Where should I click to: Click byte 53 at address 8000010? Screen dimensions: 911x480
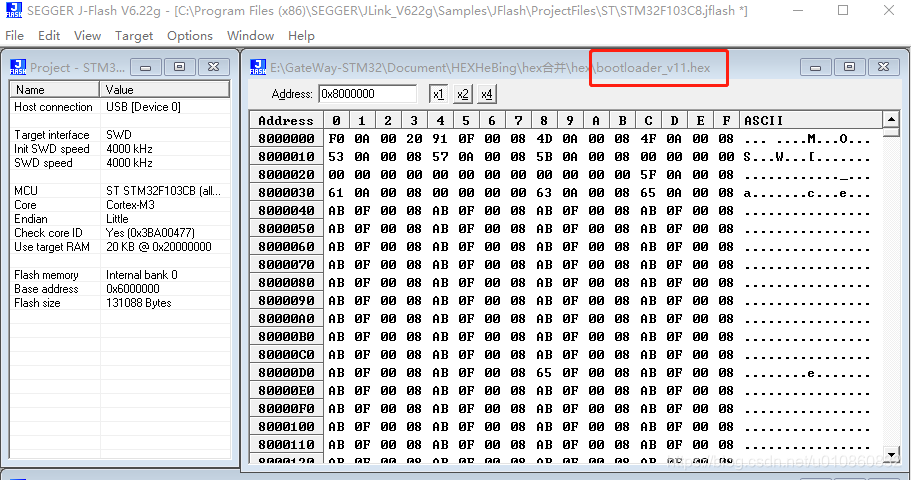click(336, 156)
